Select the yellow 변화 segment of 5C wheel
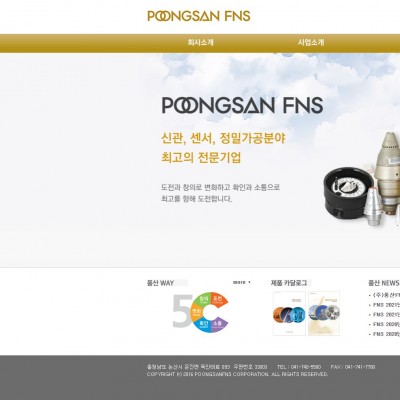The height and width of the screenshot is (400, 400). 196,311
